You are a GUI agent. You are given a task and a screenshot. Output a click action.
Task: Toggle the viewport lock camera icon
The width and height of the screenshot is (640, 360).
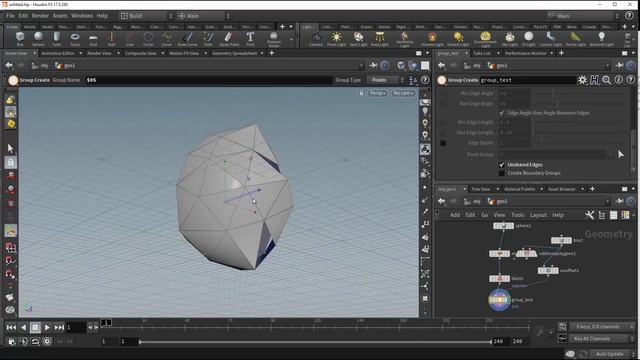pyautogui.click(x=361, y=93)
